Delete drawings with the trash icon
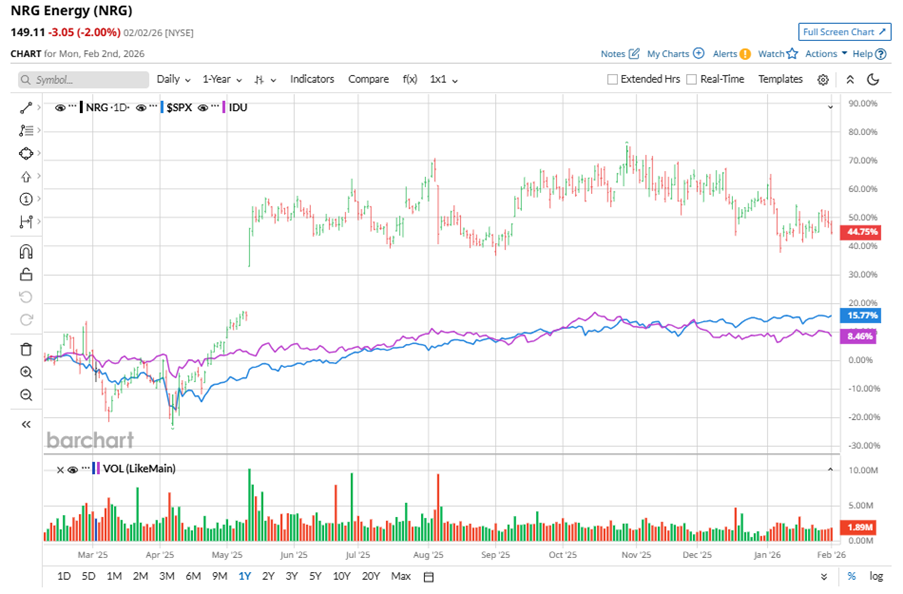The image size is (903, 594). (26, 350)
